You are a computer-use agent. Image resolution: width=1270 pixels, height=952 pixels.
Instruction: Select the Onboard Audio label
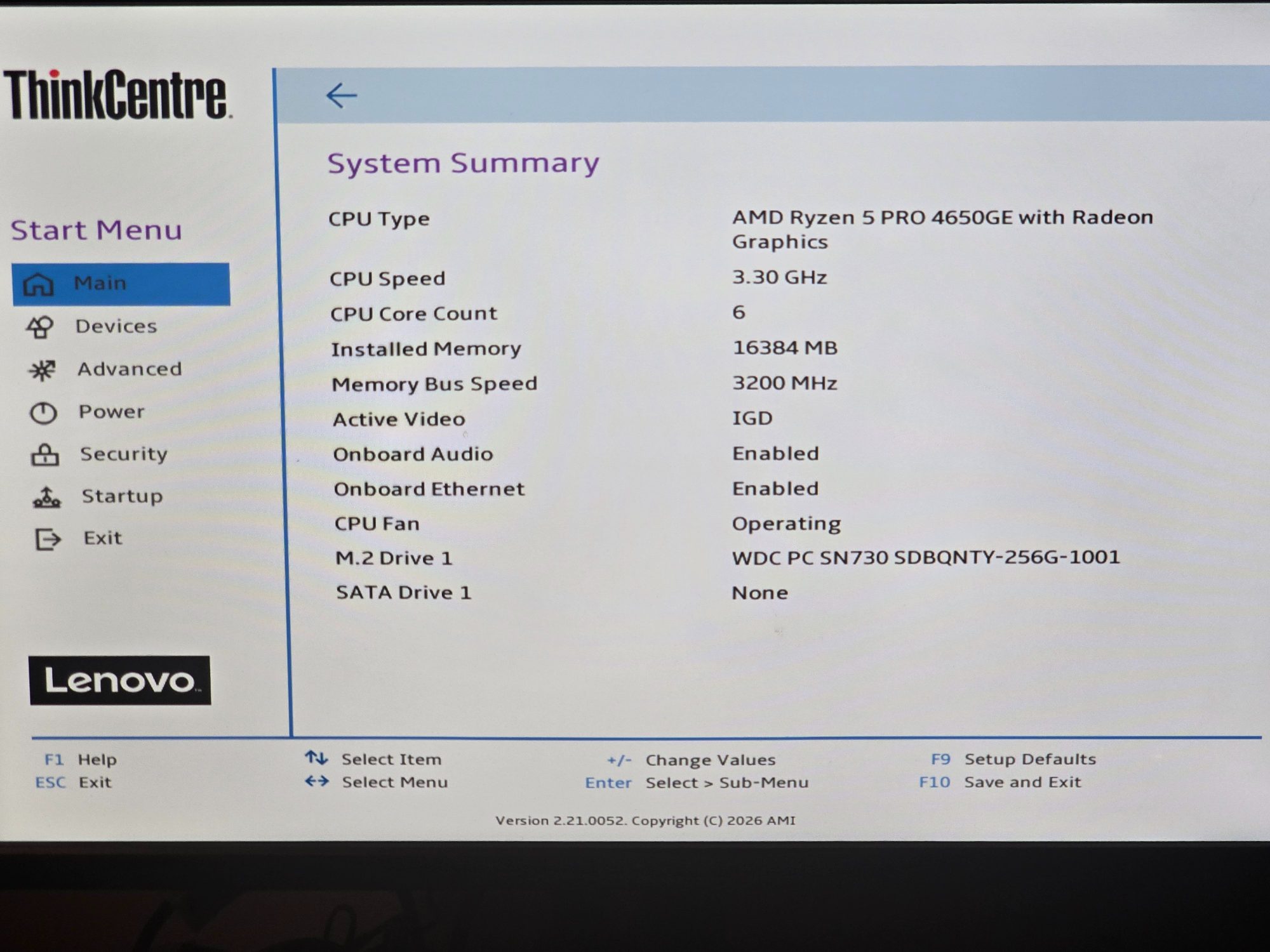pos(413,454)
